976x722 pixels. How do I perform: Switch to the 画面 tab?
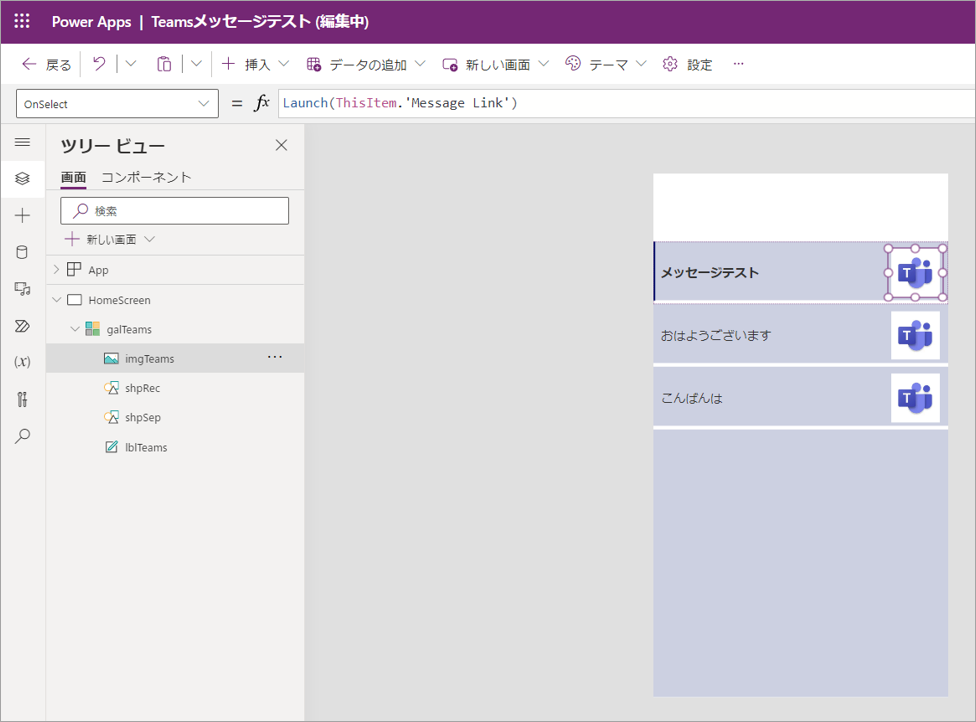click(x=73, y=177)
